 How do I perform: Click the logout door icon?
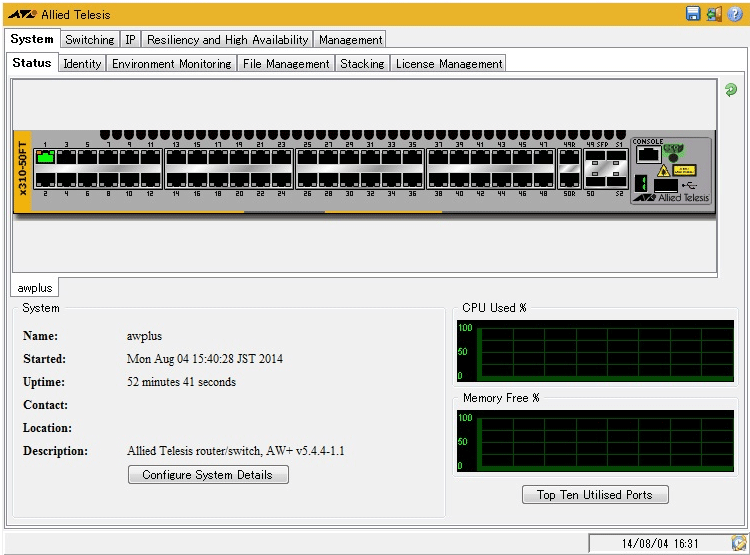(x=713, y=14)
